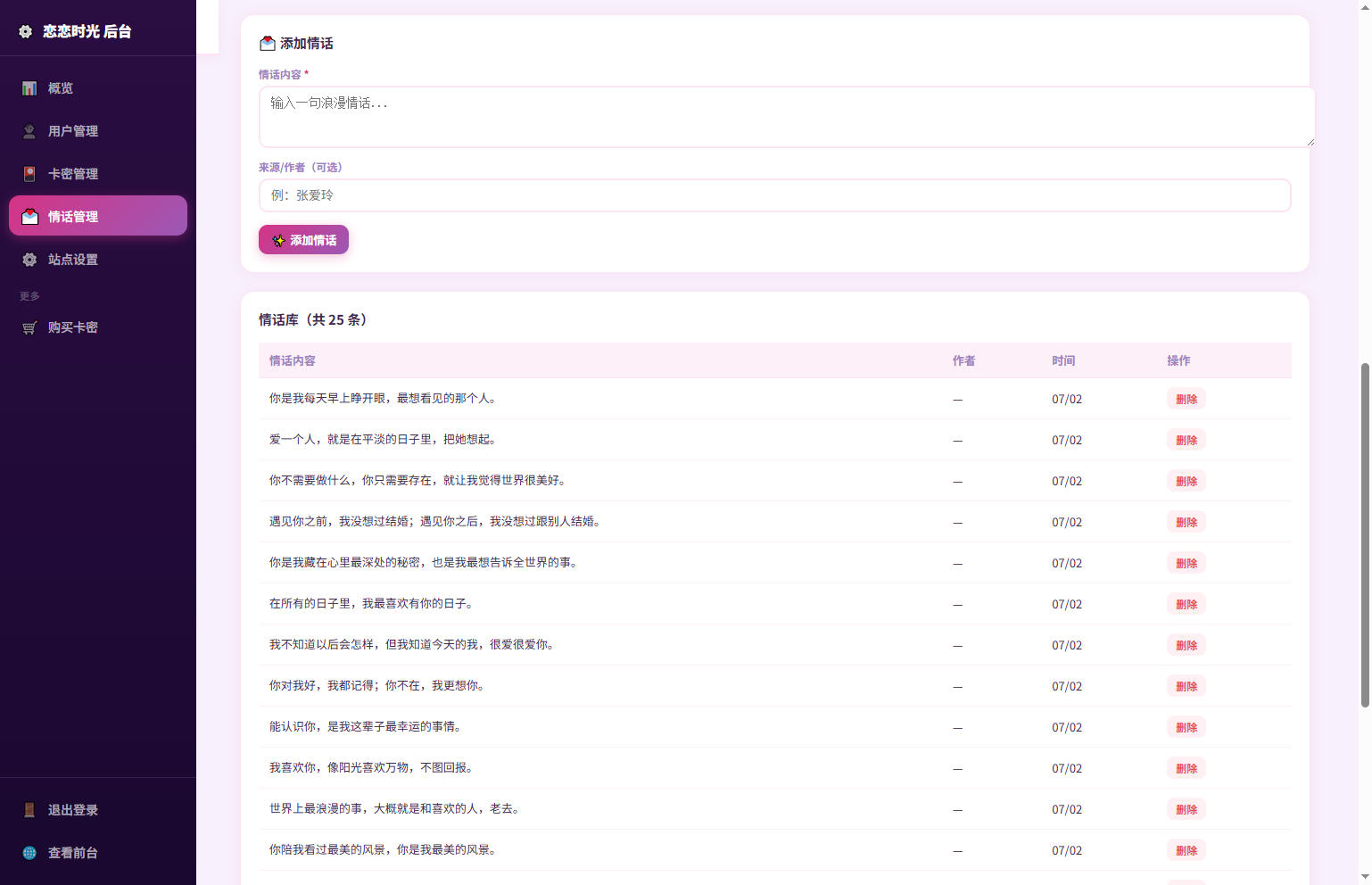Click the 站点设置 gear icon

pos(29,260)
